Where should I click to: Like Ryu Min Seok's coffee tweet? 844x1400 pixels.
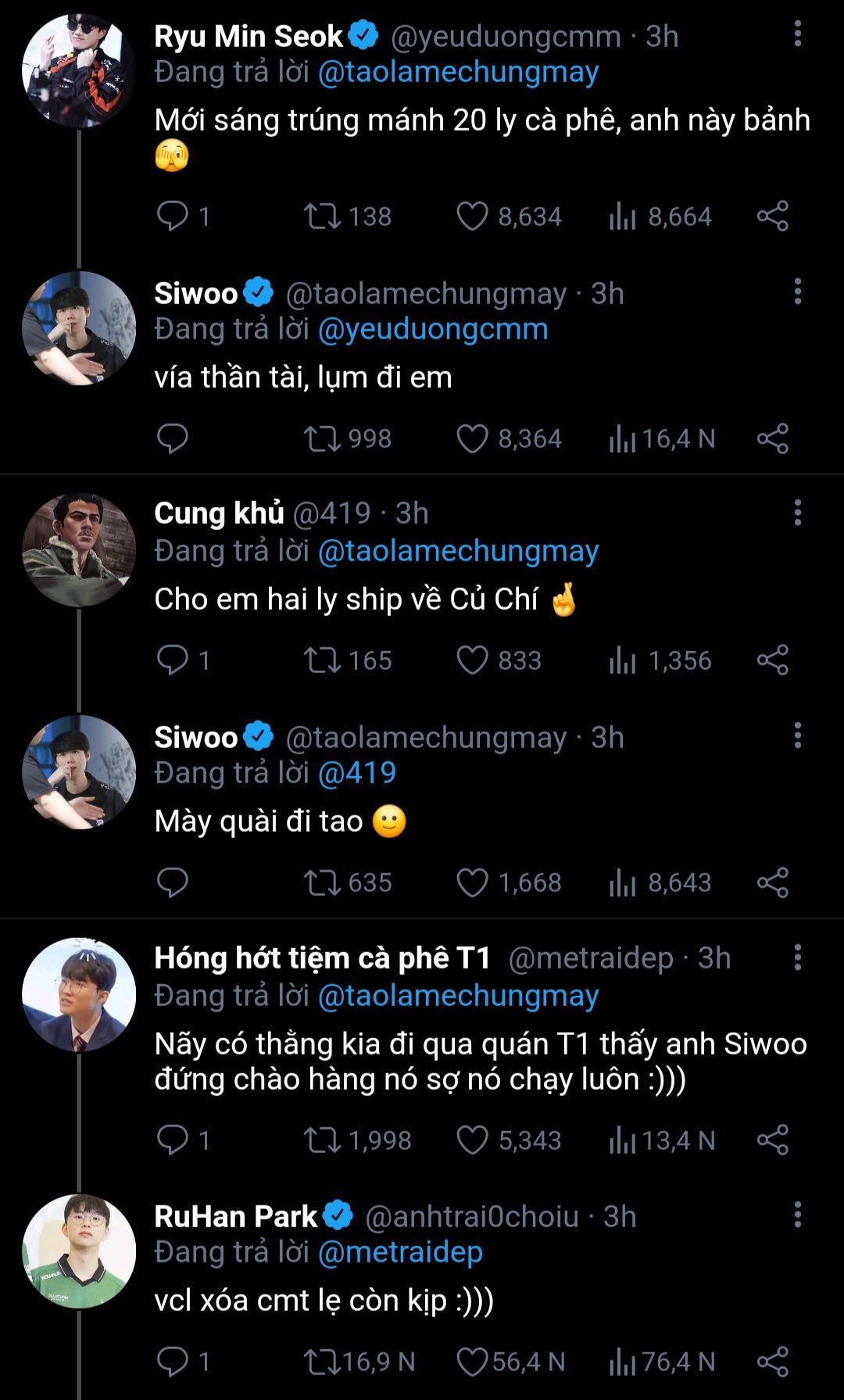472,217
